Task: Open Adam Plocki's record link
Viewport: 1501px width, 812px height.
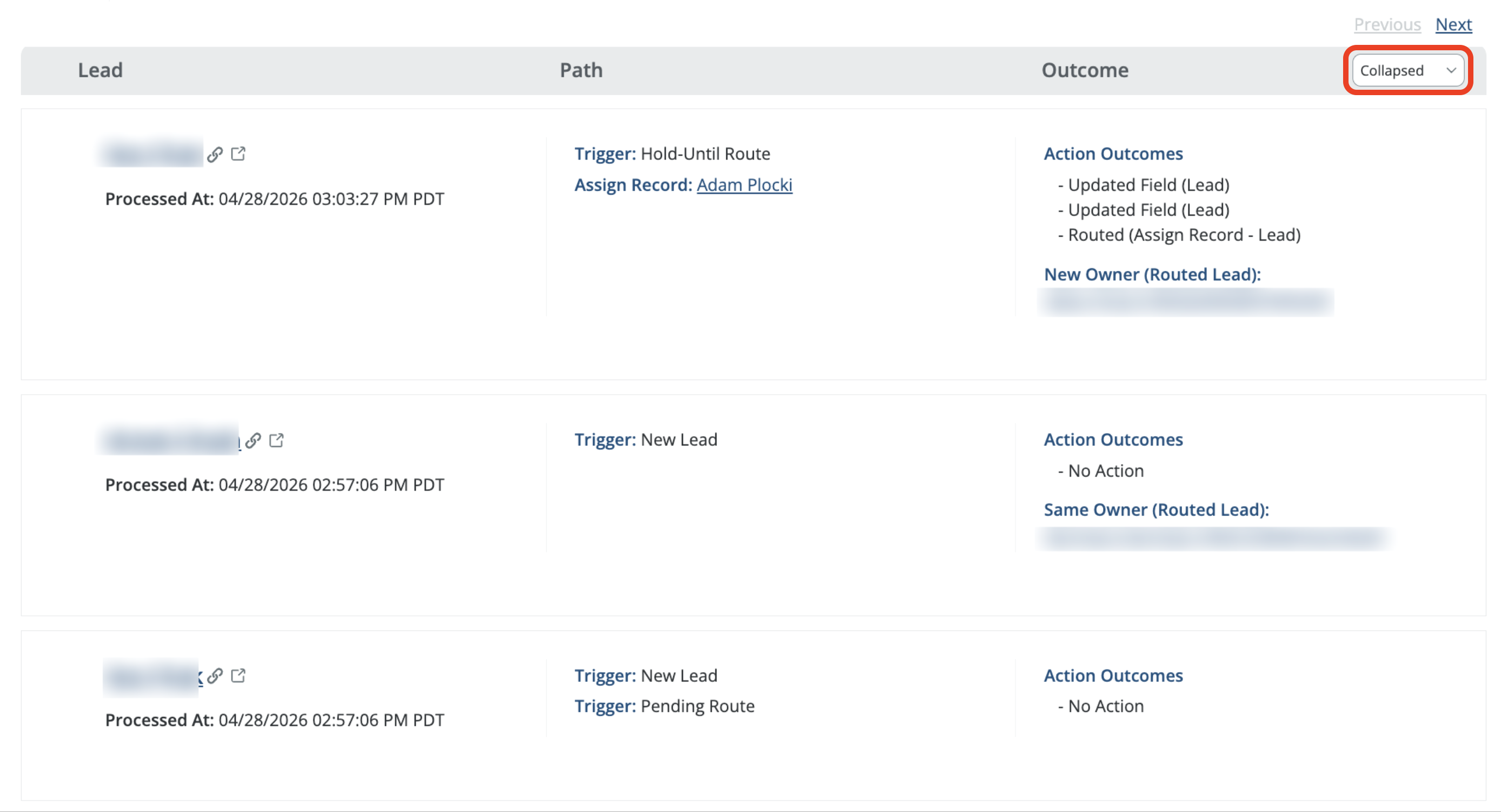Action: coord(744,185)
